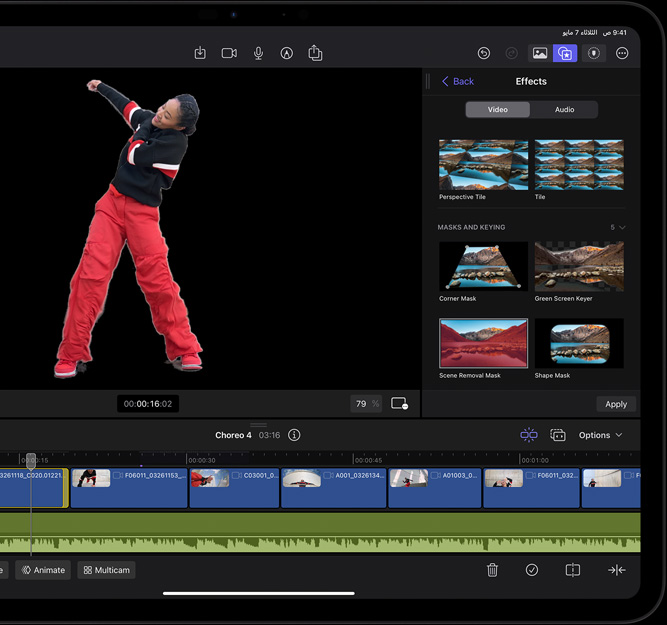
Task: Open the timeline Options dropdown
Action: [x=600, y=435]
